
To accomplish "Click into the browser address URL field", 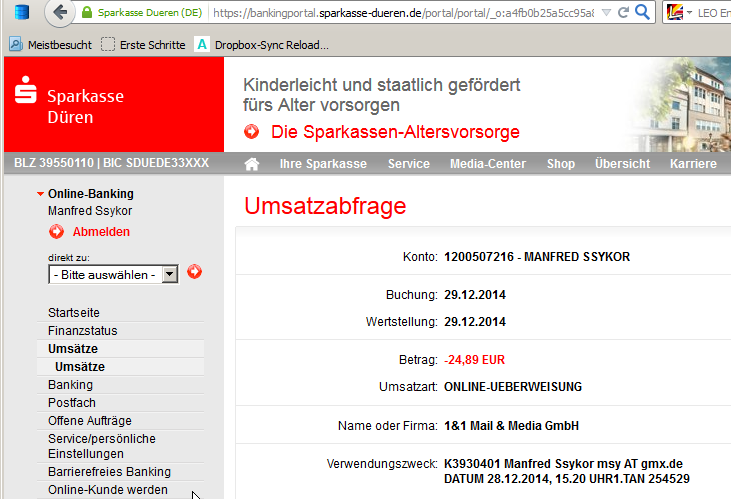I will (400, 14).
